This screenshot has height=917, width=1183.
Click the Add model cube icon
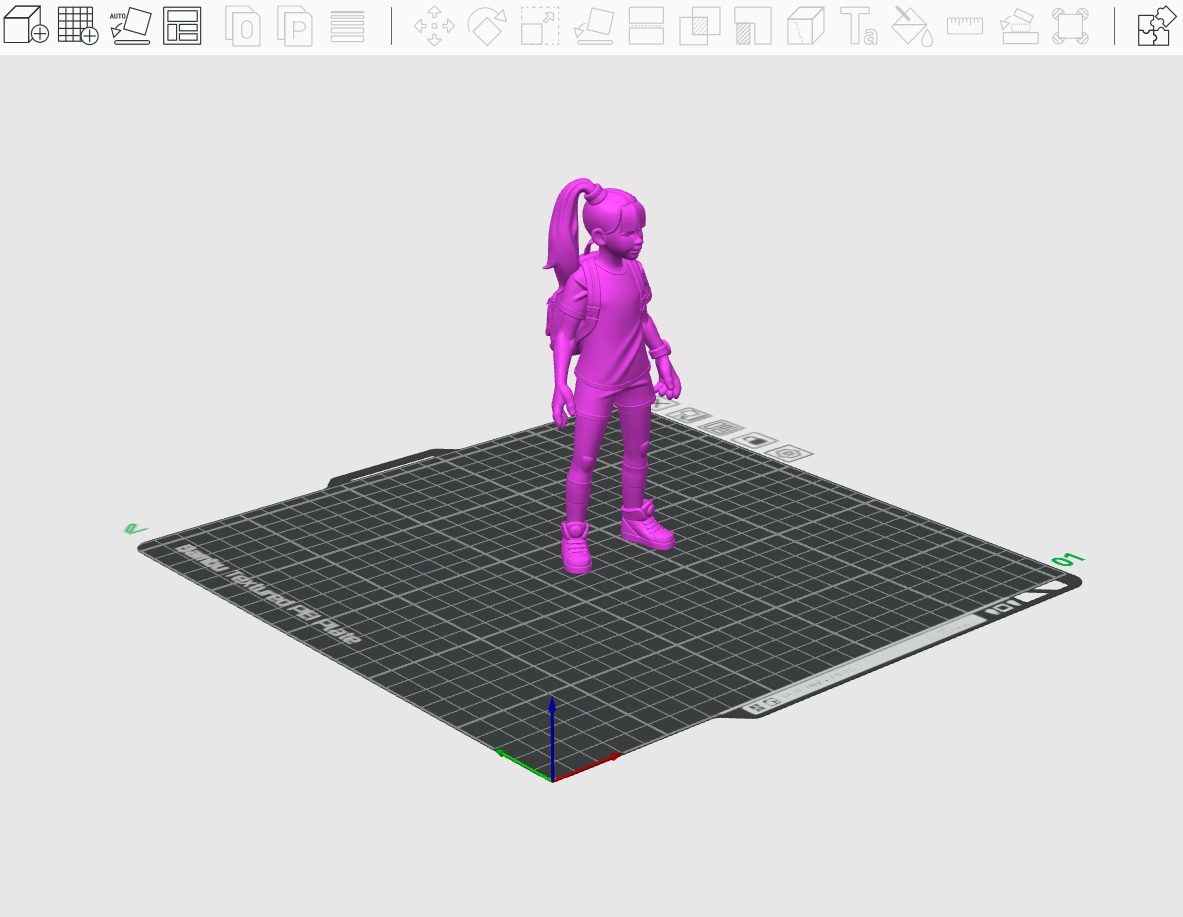(26, 25)
